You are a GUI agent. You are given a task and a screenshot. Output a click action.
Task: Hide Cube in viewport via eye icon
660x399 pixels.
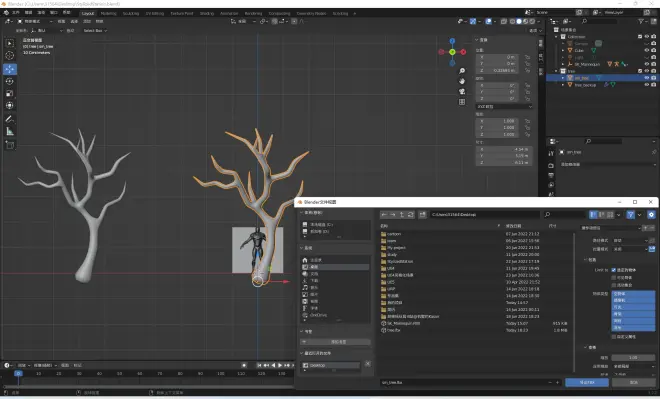pos(647,50)
